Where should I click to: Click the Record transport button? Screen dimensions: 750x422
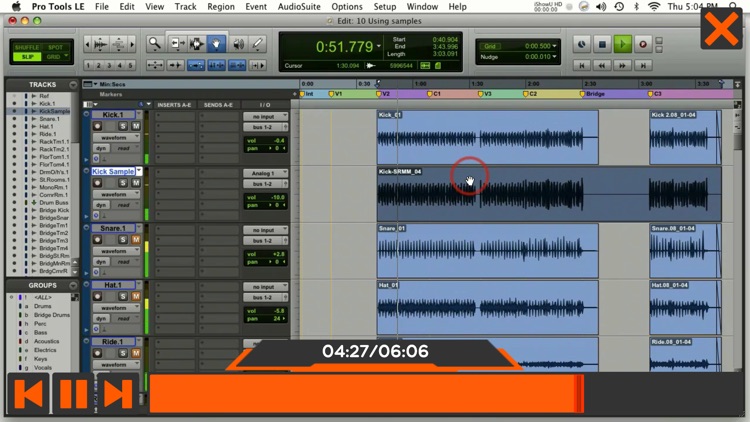click(x=643, y=44)
